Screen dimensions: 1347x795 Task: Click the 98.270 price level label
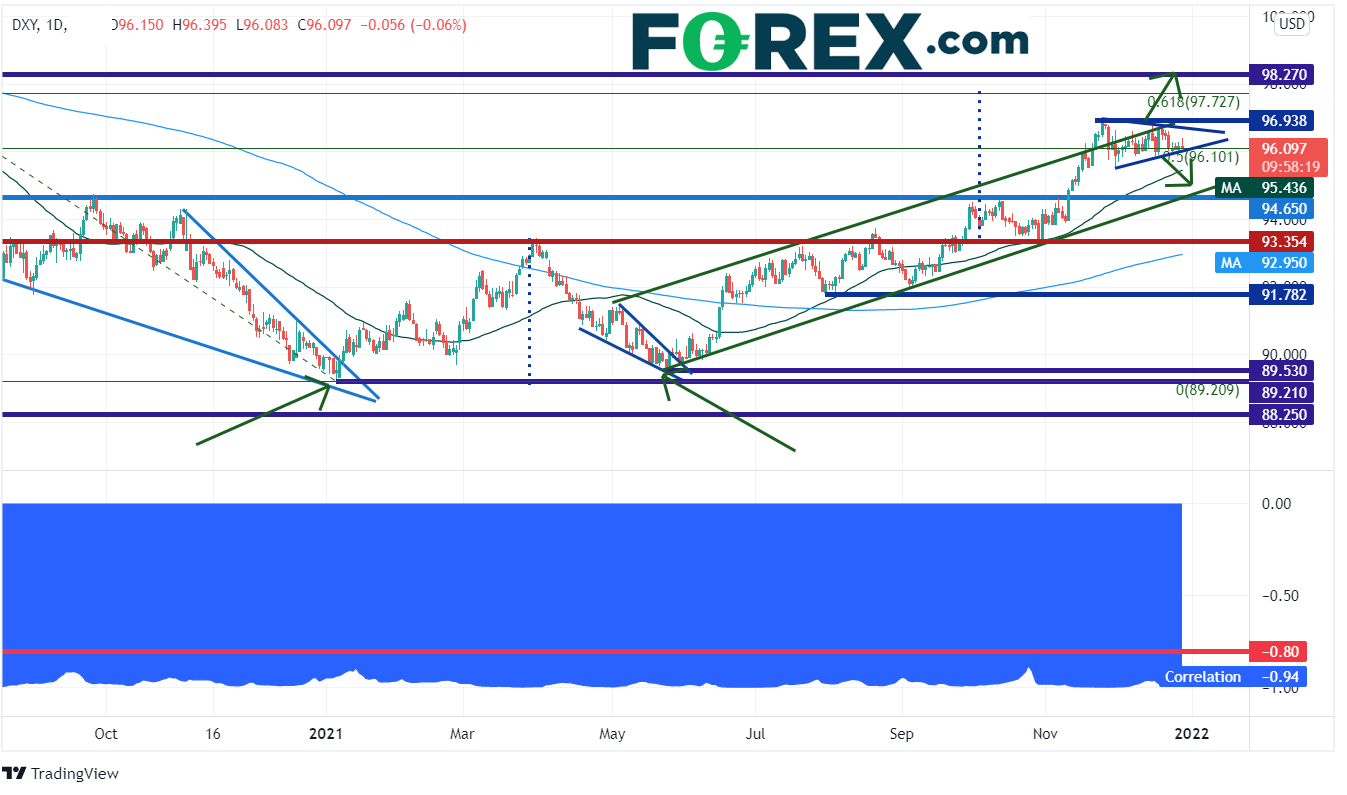tap(1282, 75)
